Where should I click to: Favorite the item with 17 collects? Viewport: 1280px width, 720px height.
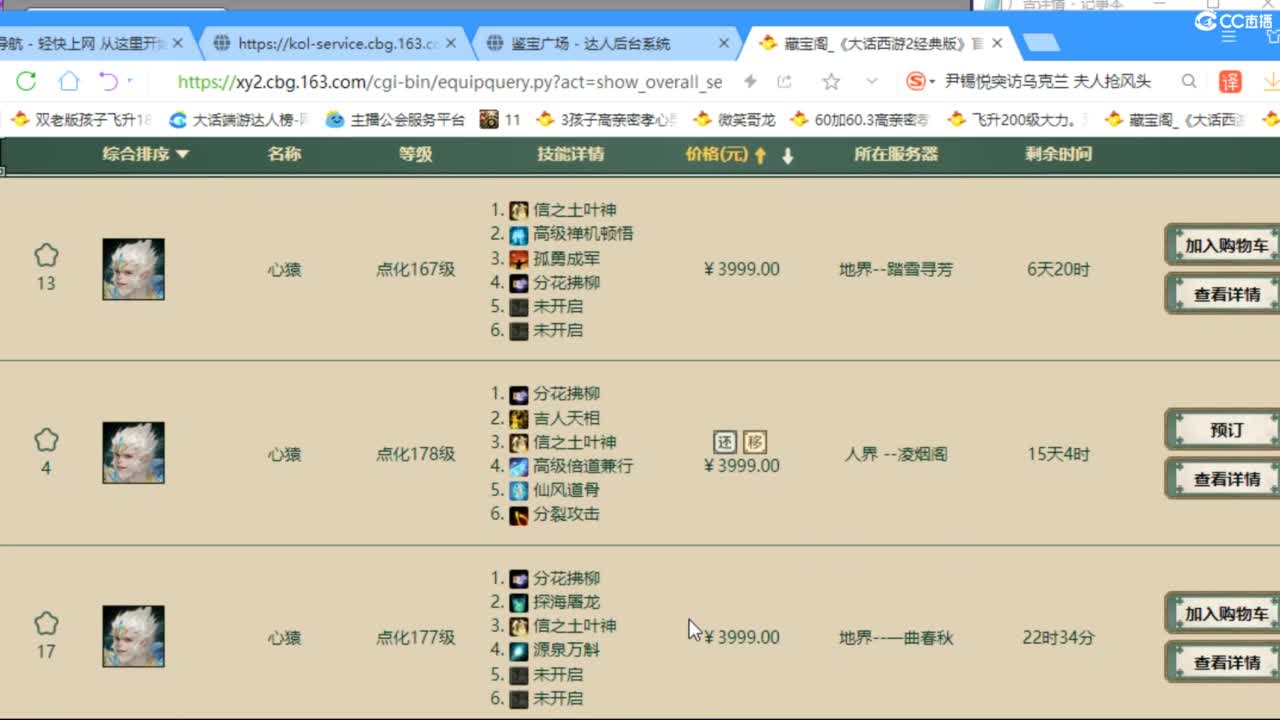click(46, 624)
